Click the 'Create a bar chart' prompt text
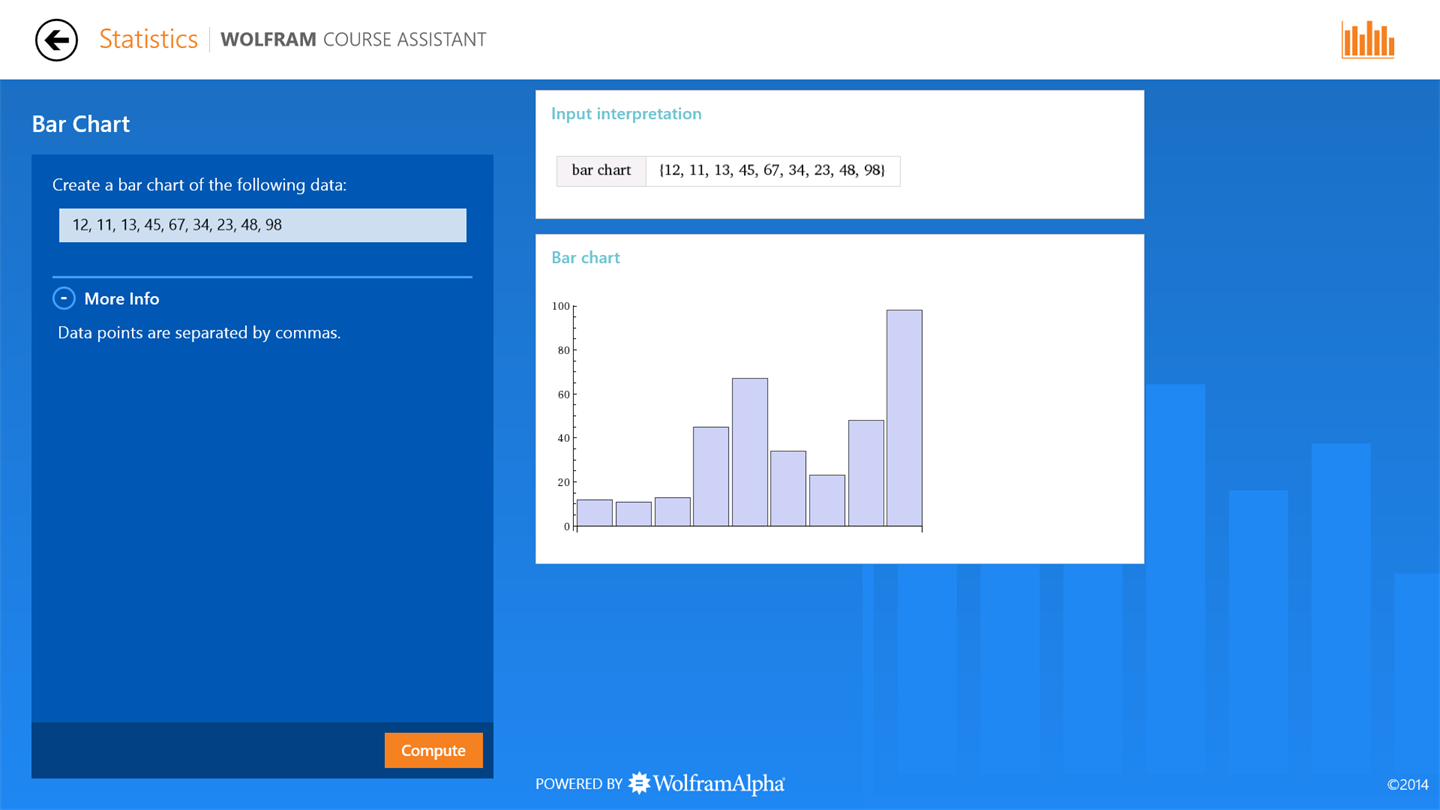 pyautogui.click(x=199, y=185)
